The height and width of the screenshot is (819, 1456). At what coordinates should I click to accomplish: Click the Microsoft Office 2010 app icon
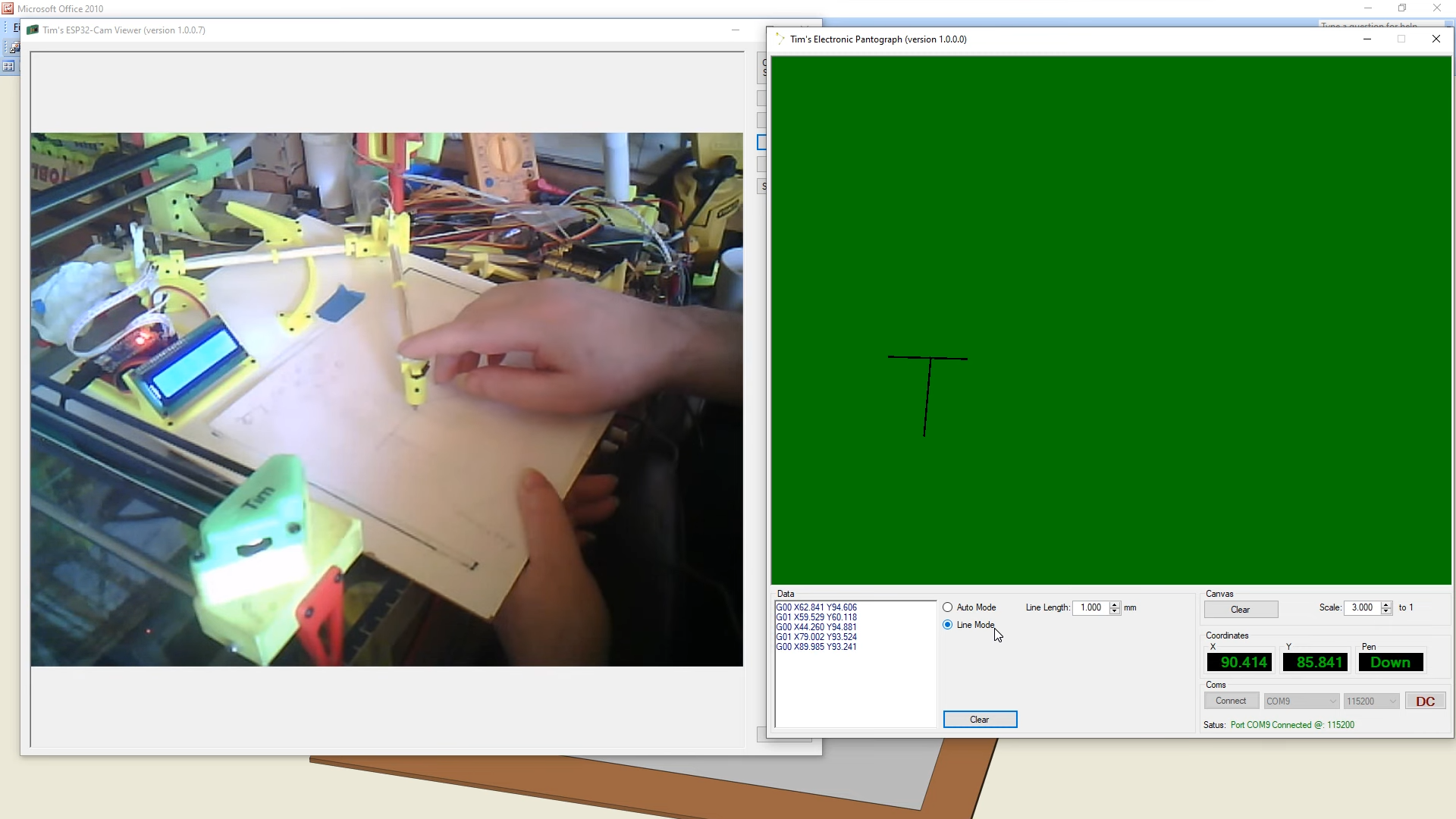coord(8,8)
